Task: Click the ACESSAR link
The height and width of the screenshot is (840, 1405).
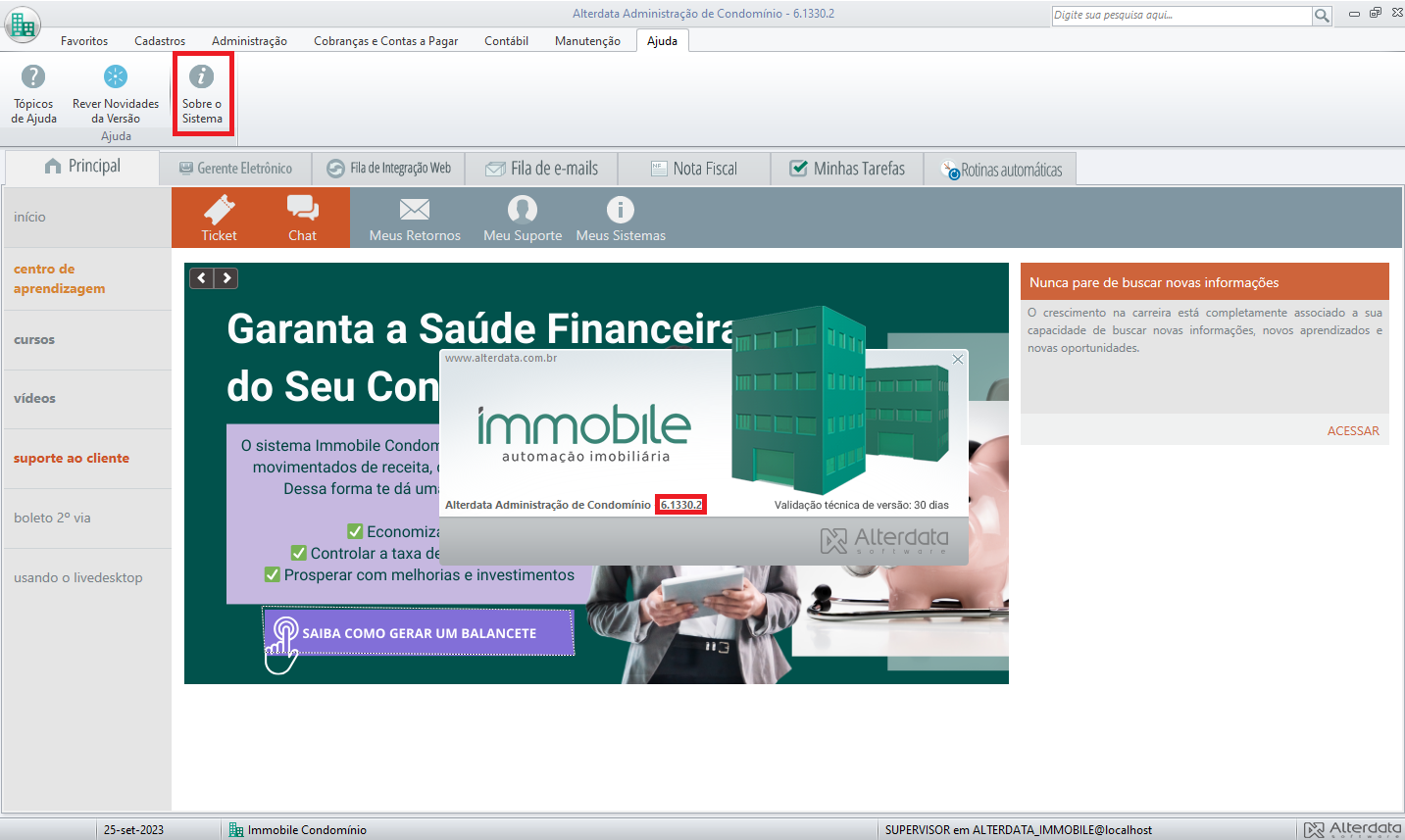Action: tap(1353, 431)
